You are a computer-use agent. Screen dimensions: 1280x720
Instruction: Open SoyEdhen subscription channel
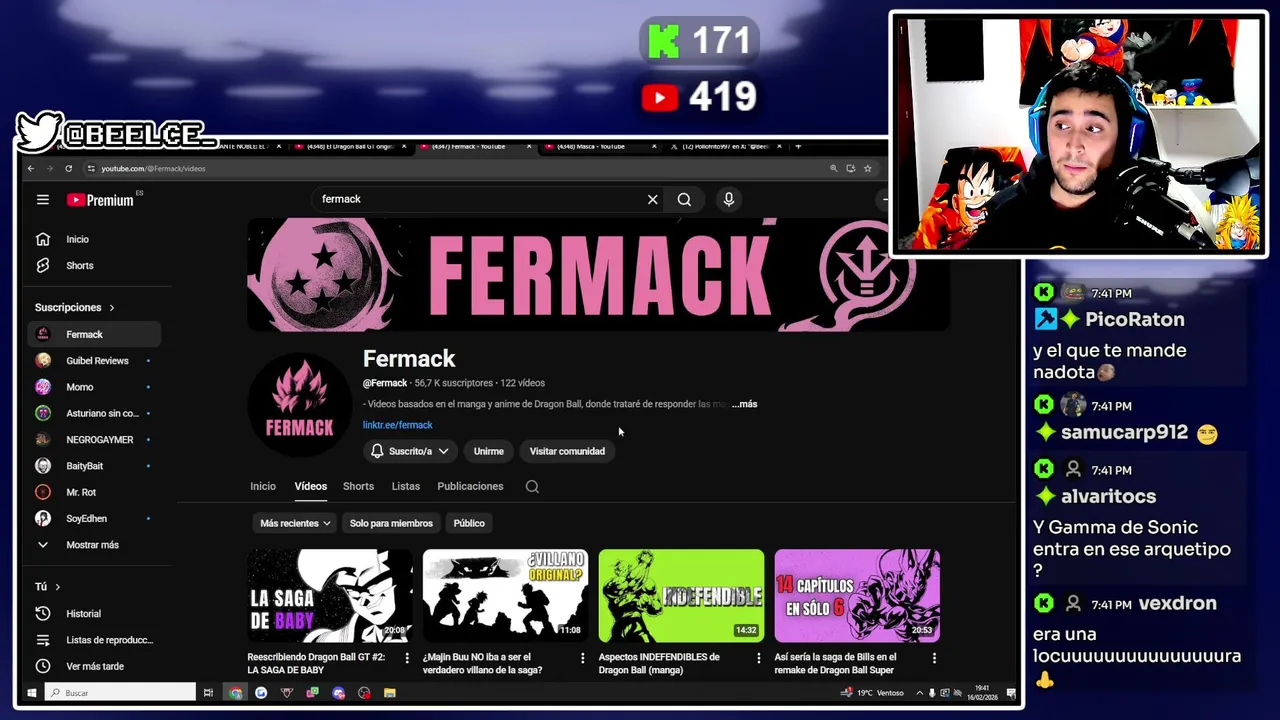(95, 519)
